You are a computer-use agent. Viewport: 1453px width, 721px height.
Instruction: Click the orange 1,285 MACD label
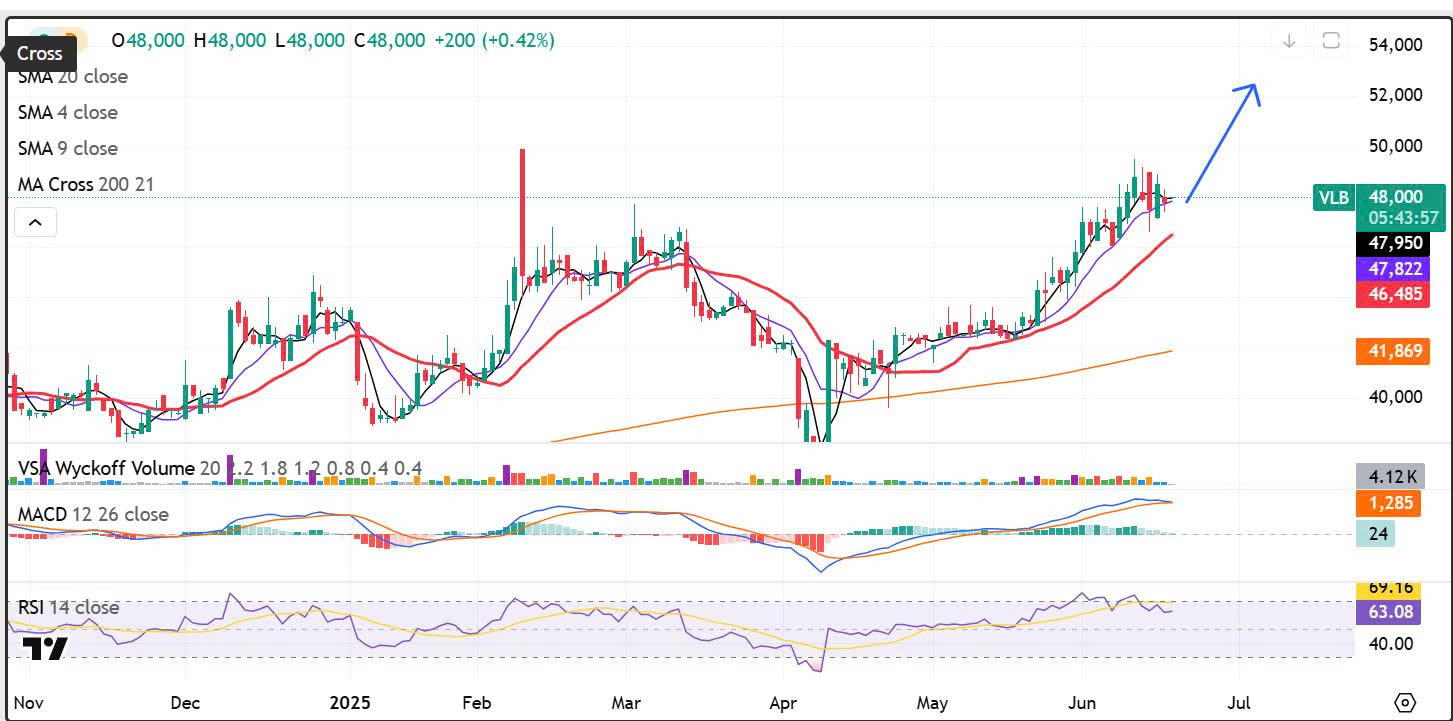point(1390,503)
